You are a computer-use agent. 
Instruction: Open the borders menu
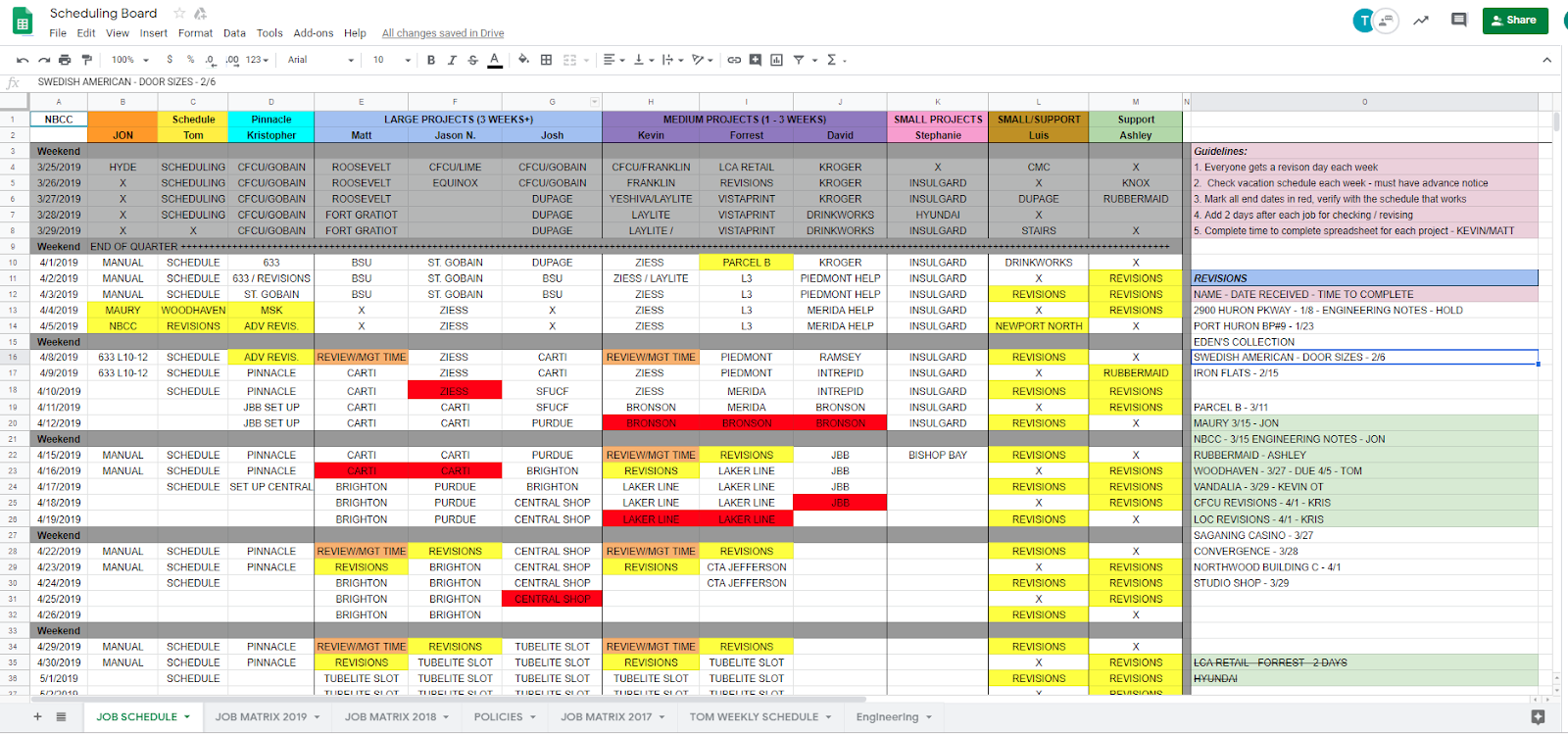click(547, 60)
